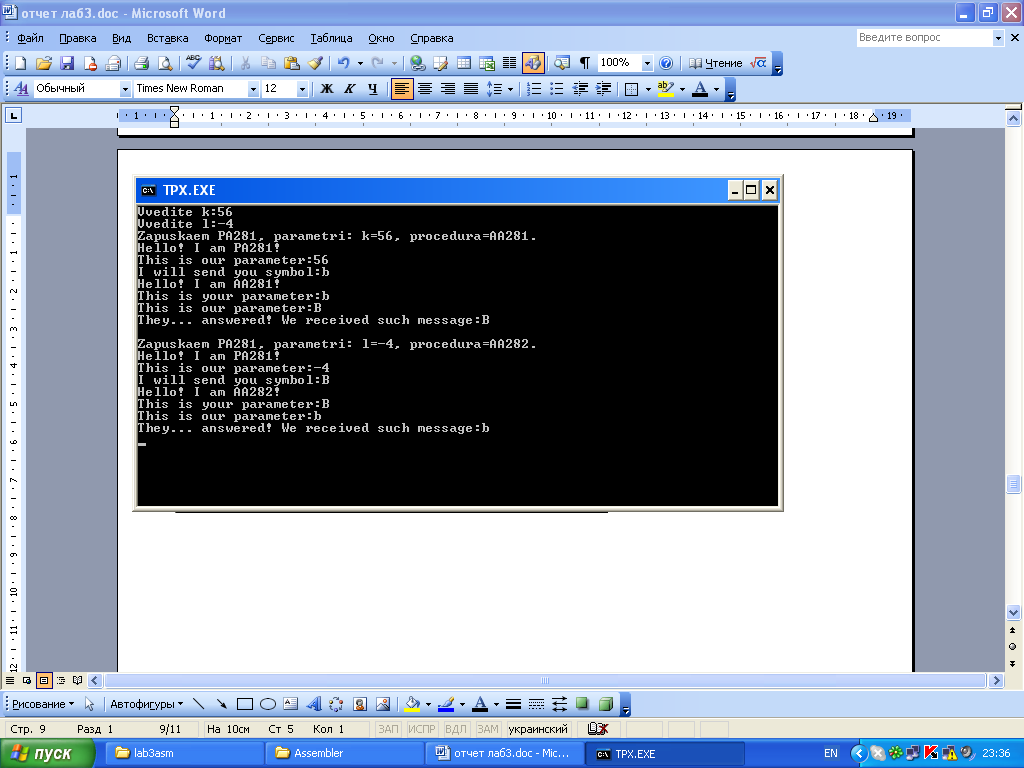
Task: Insert hyperlink globe icon
Action: (x=418, y=63)
